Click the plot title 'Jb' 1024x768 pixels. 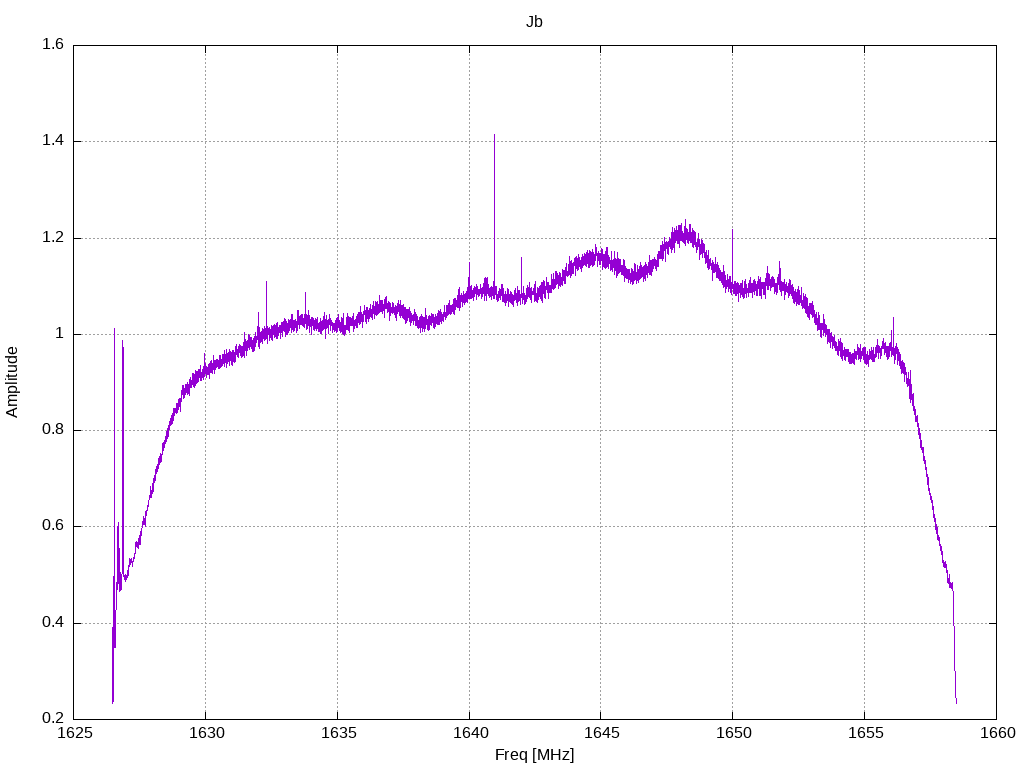coord(534,22)
